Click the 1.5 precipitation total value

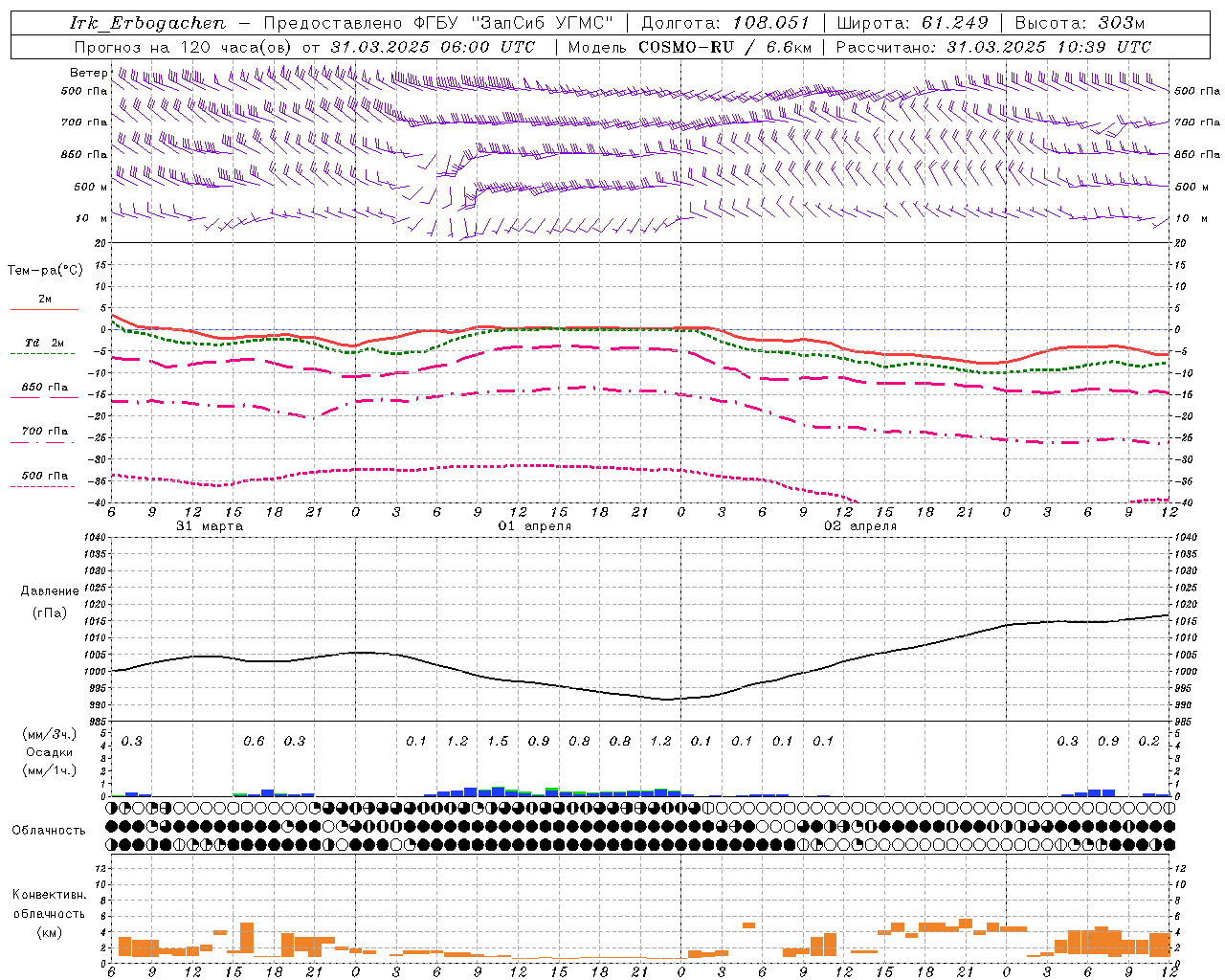point(498,741)
